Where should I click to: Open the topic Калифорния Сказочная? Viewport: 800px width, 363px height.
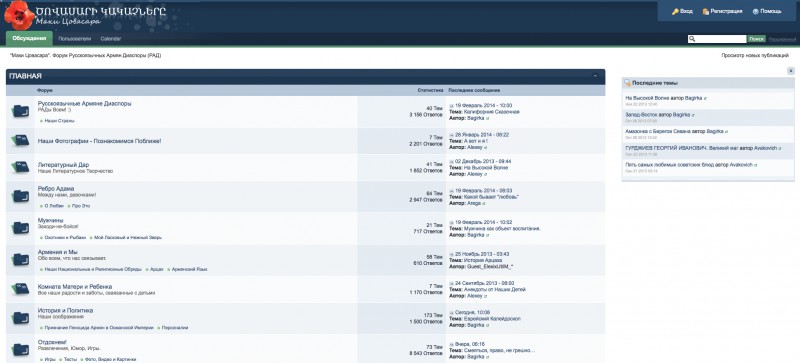coord(491,111)
